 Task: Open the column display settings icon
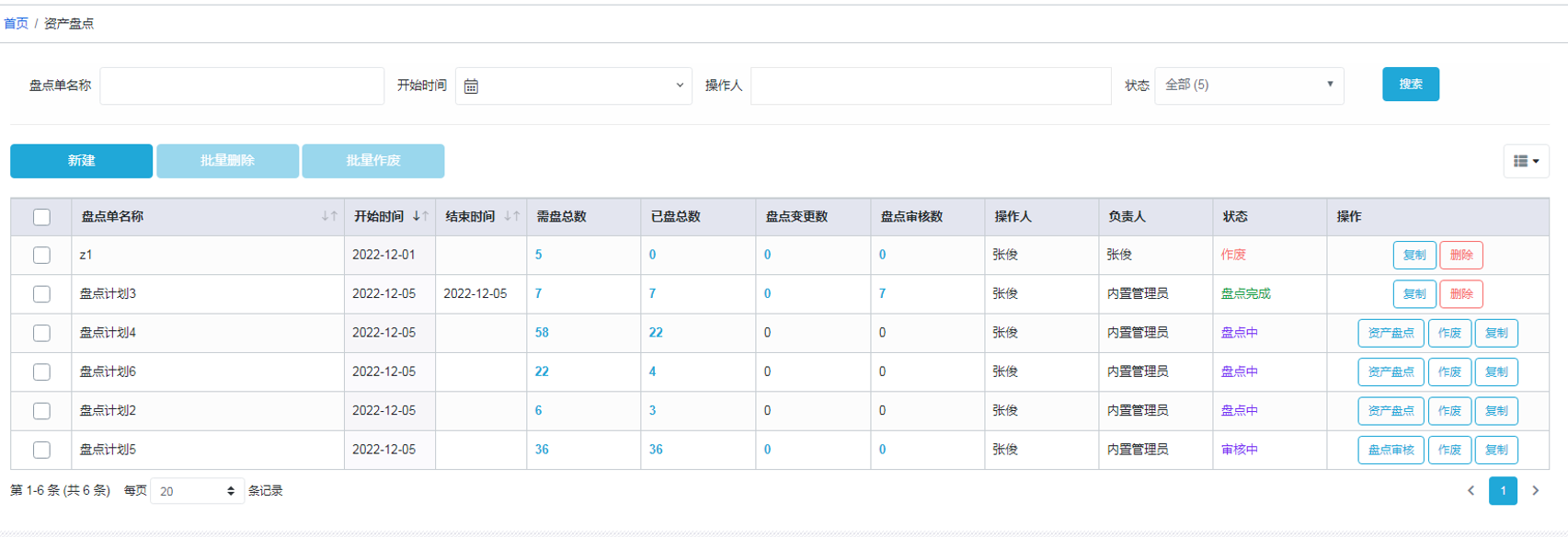[x=1526, y=161]
